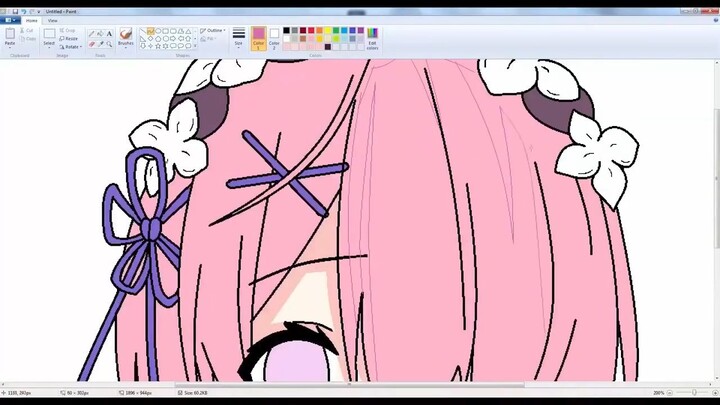This screenshot has width=720, height=405.
Task: Switch to the Home ribbon tab
Action: [x=32, y=20]
